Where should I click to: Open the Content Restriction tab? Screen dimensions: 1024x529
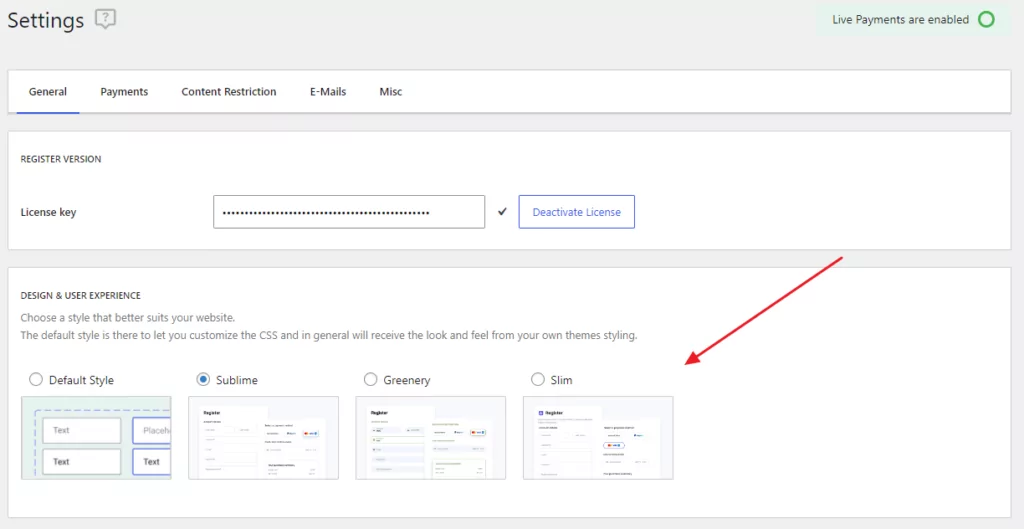point(229,92)
